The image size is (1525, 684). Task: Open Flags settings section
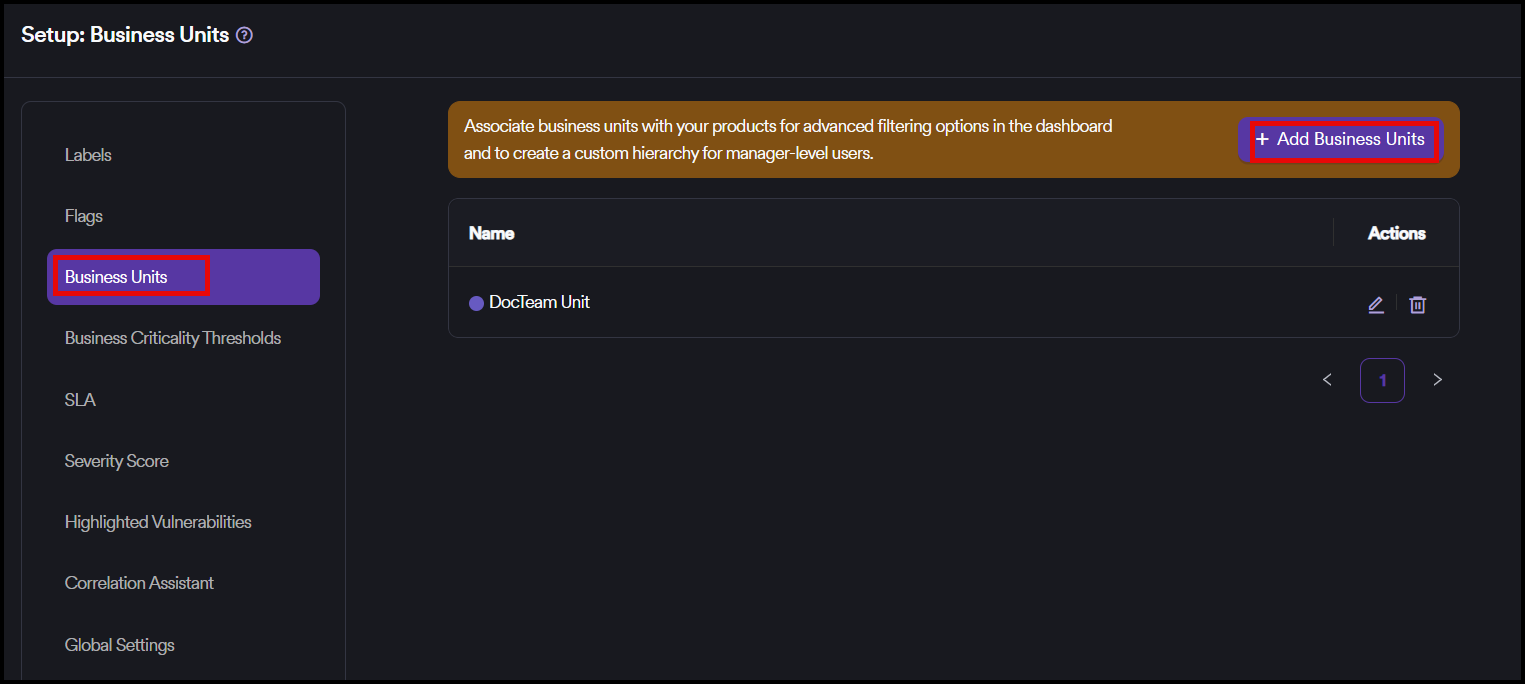[84, 216]
